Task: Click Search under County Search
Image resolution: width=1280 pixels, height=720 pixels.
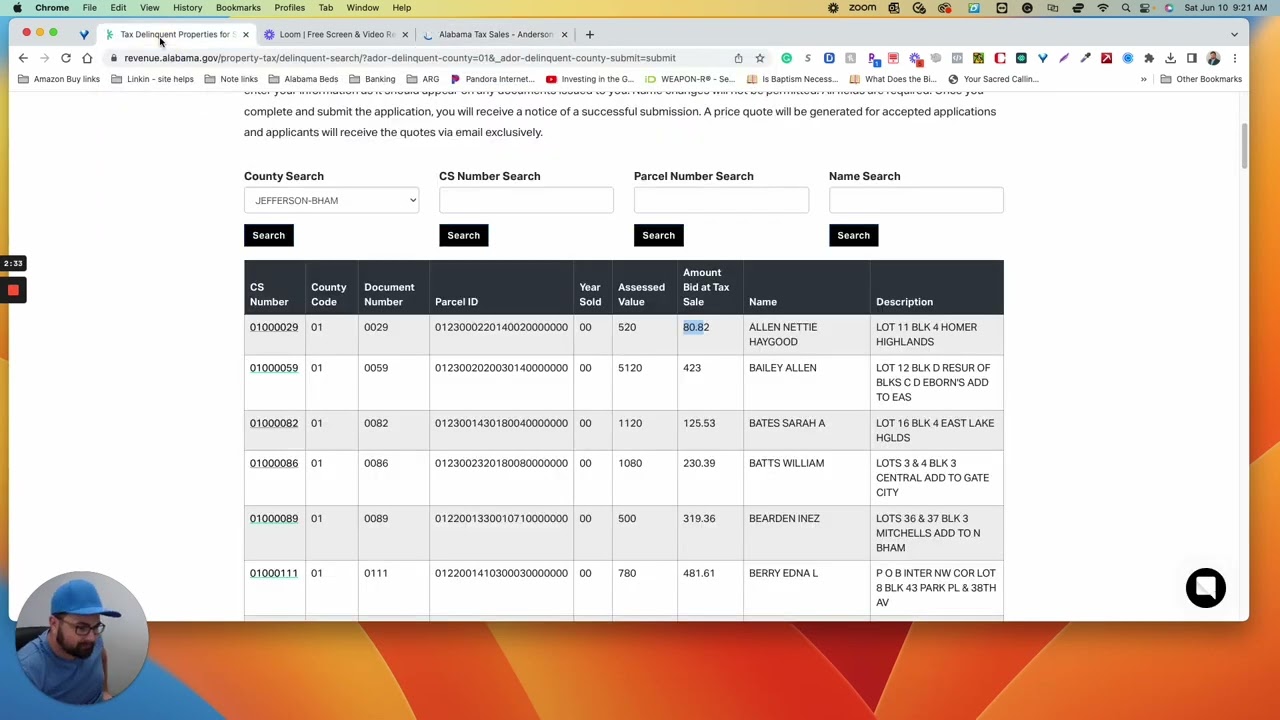Action: pos(268,235)
